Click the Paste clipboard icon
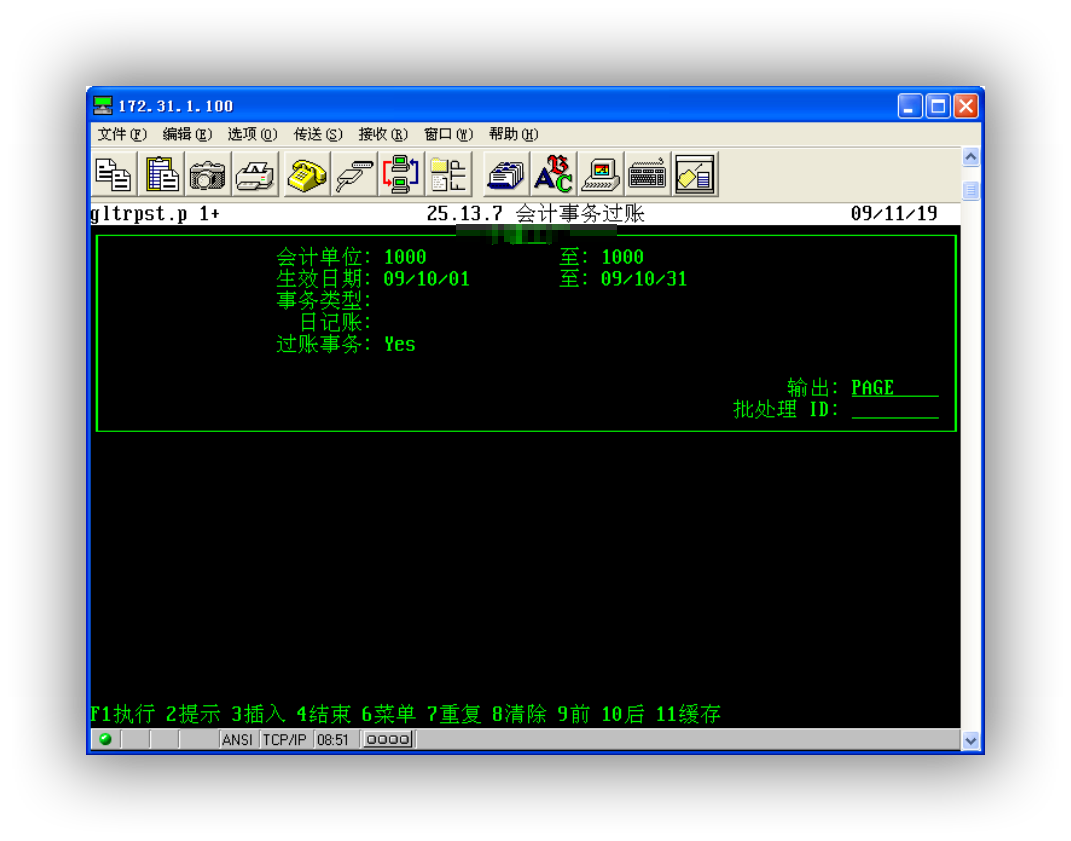The width and height of the screenshot is (1071, 841). point(161,174)
